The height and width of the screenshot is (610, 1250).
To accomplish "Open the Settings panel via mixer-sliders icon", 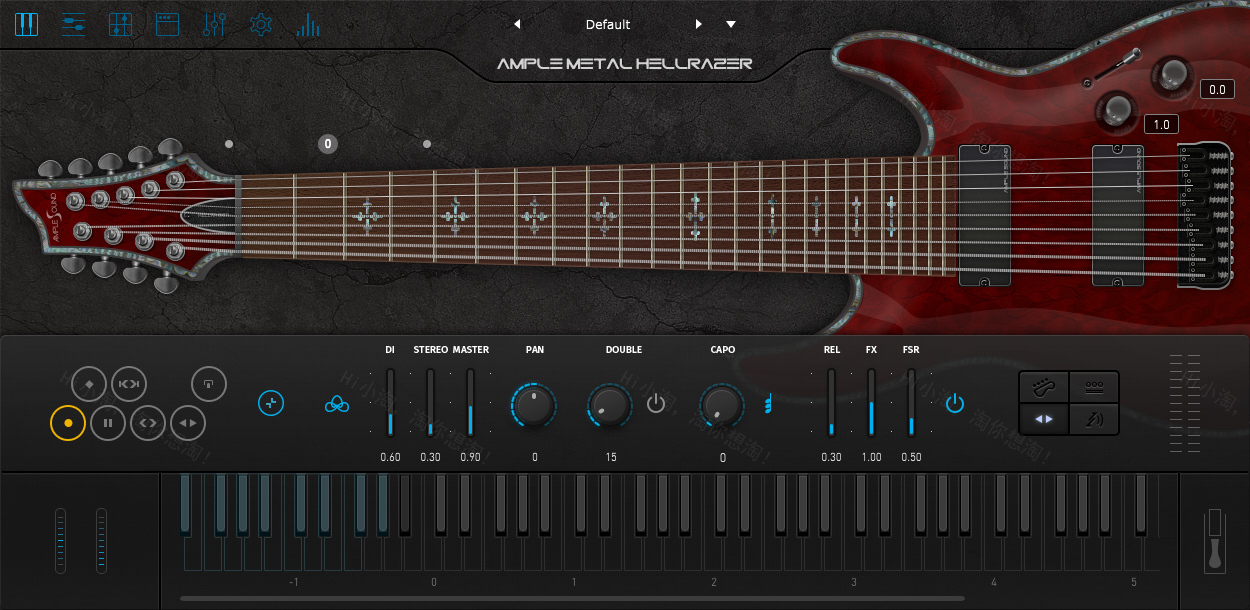I will (x=72, y=24).
